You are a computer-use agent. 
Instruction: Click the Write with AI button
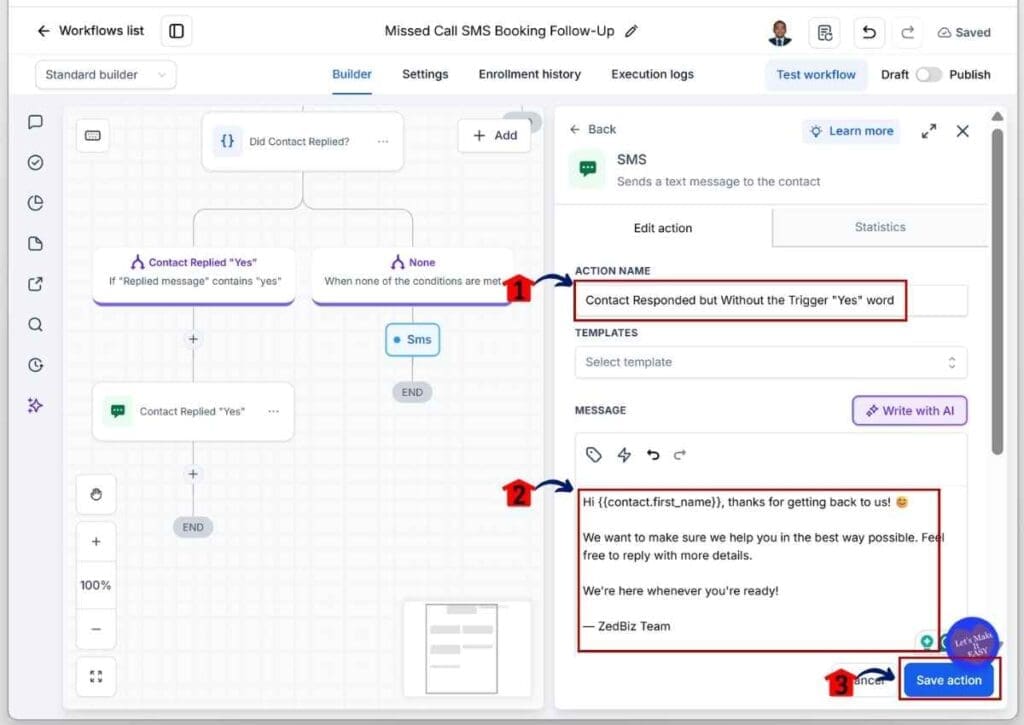[x=910, y=411]
